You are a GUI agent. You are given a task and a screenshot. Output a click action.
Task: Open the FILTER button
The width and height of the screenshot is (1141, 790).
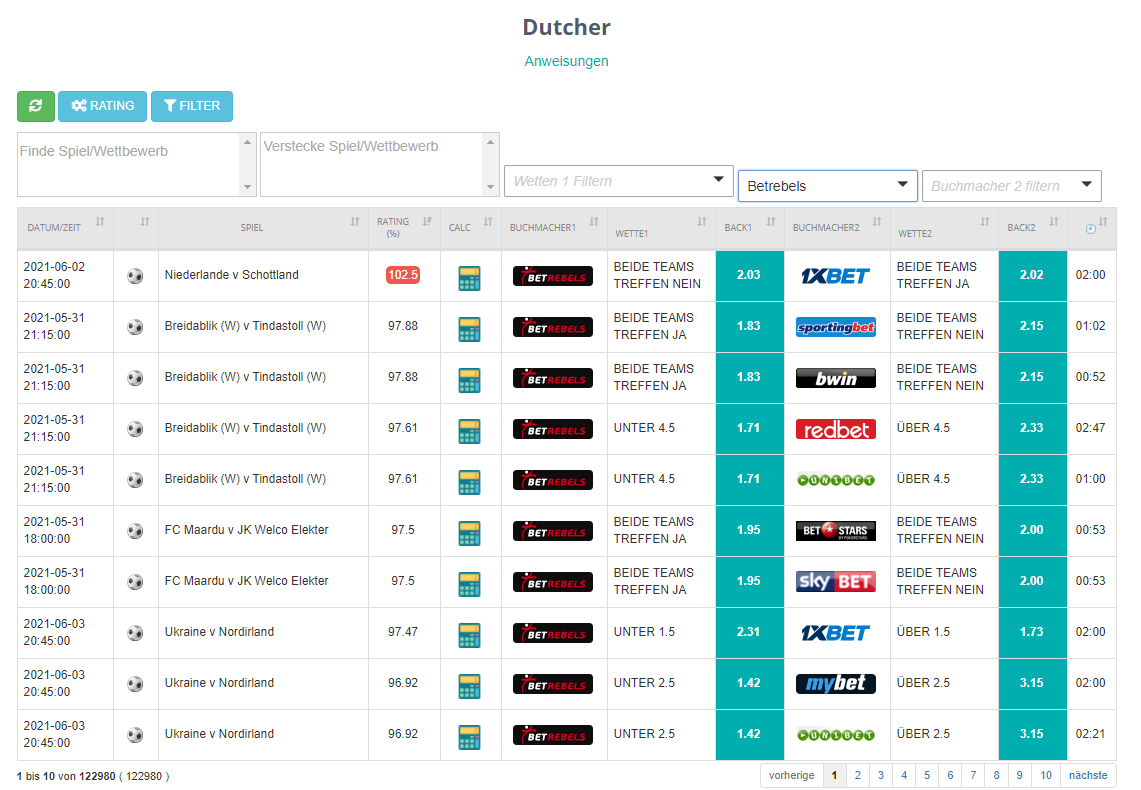point(192,106)
